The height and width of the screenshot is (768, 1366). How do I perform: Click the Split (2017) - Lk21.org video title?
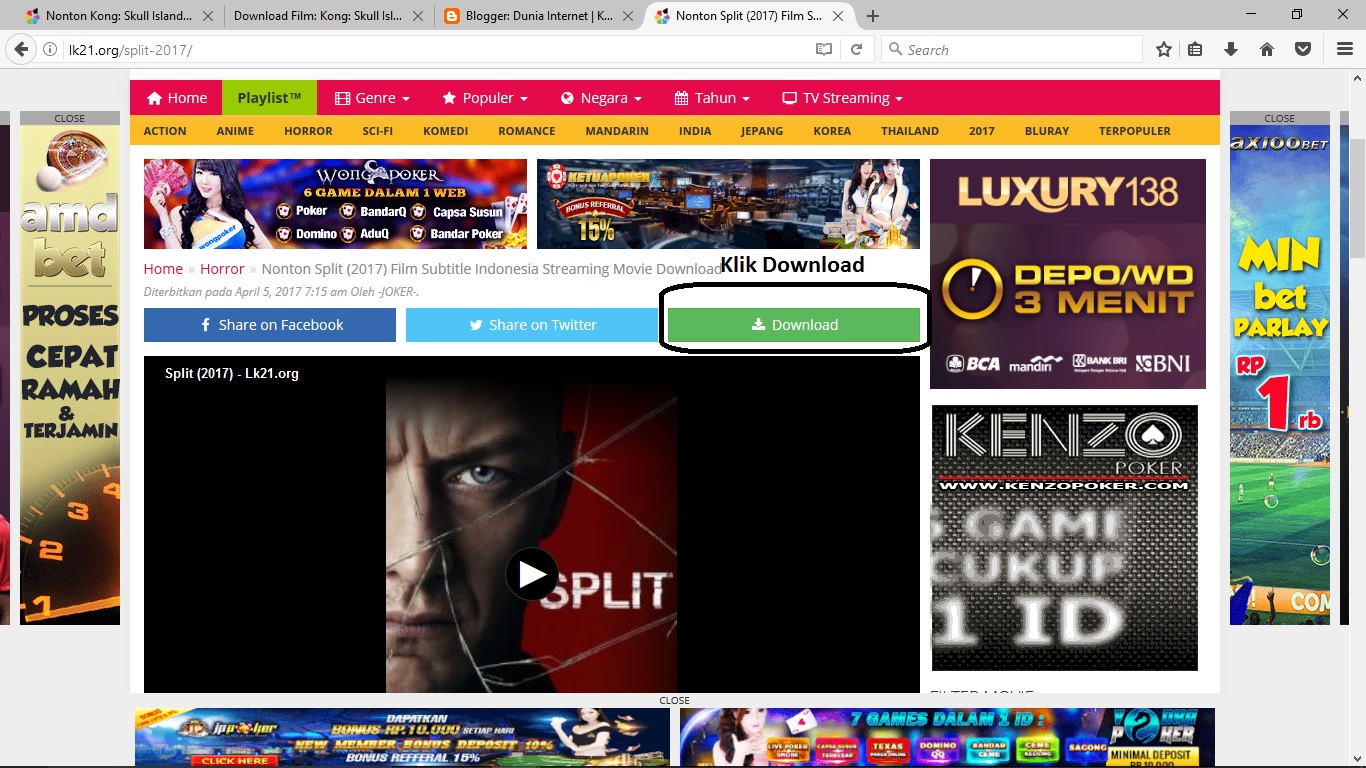click(232, 373)
